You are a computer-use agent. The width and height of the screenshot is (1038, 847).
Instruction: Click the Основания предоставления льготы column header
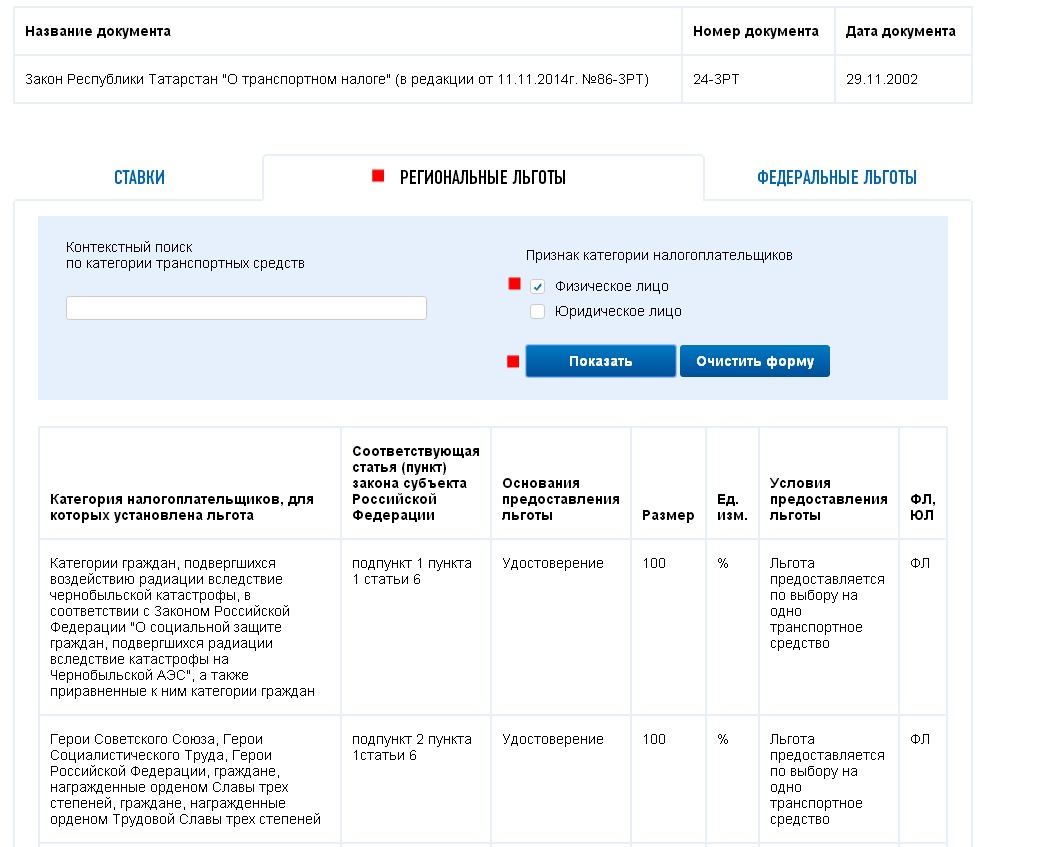point(560,499)
